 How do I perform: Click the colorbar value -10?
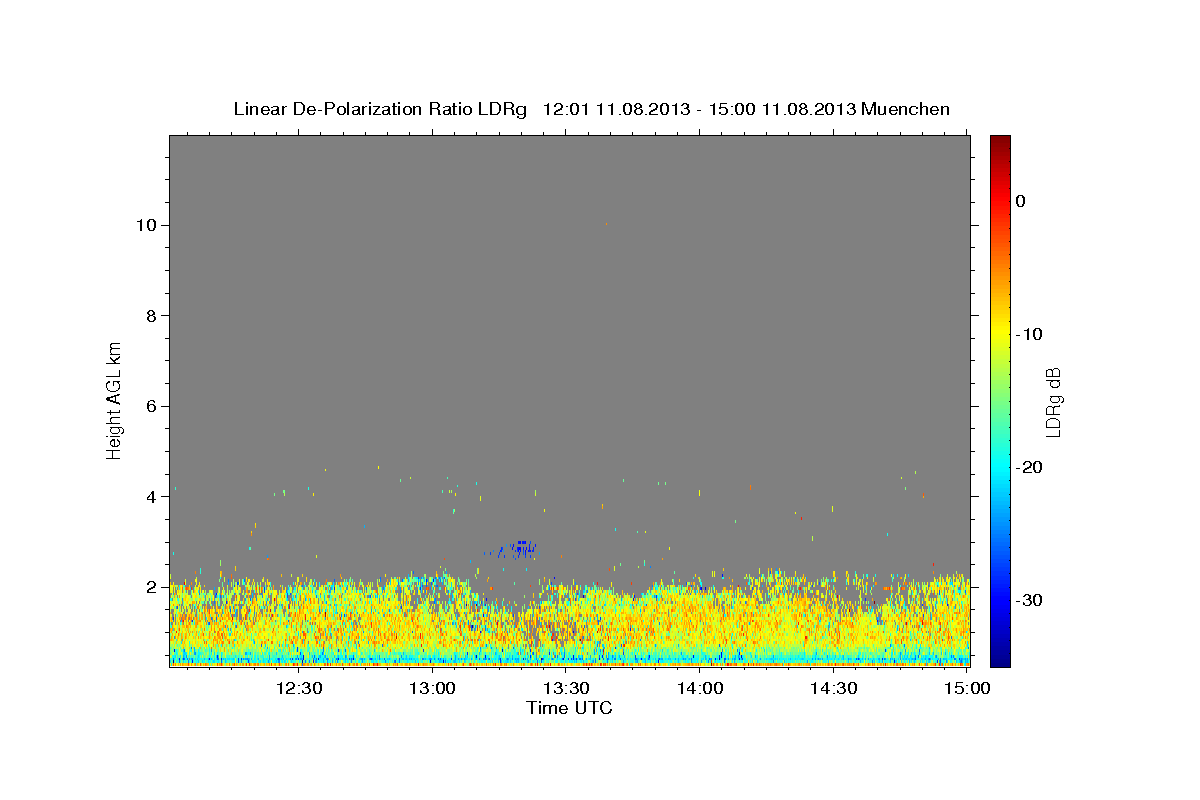[1028, 334]
